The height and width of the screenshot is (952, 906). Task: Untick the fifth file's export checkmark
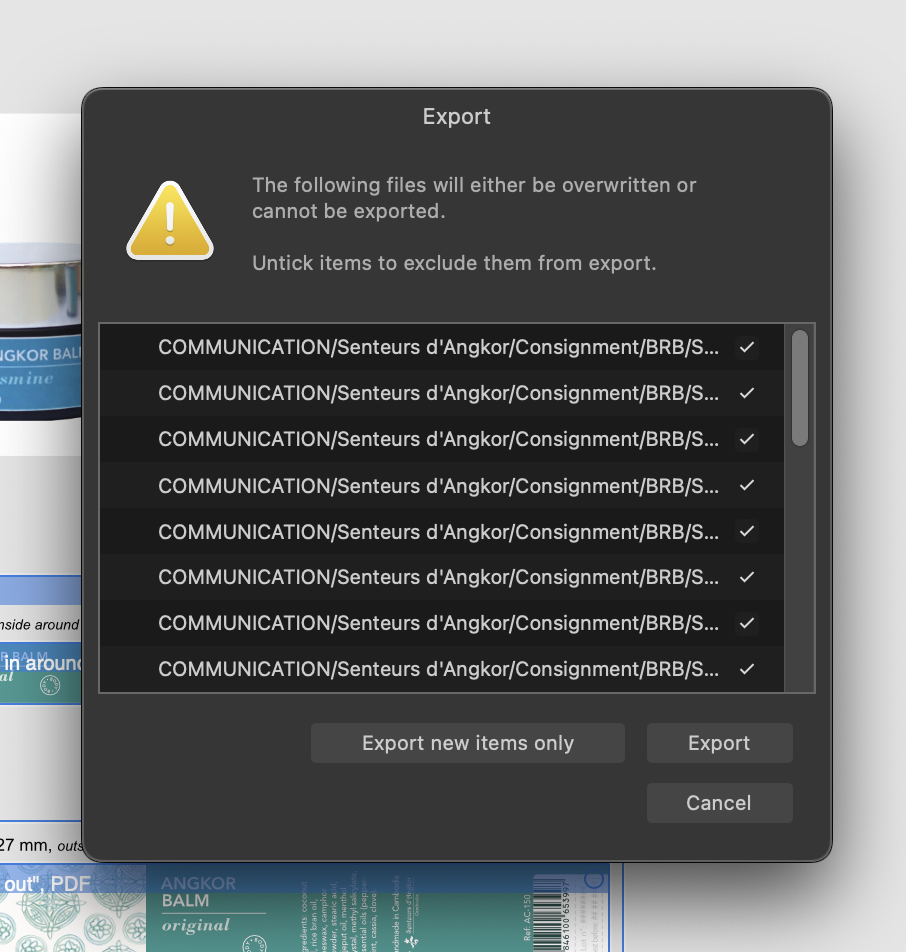(747, 531)
